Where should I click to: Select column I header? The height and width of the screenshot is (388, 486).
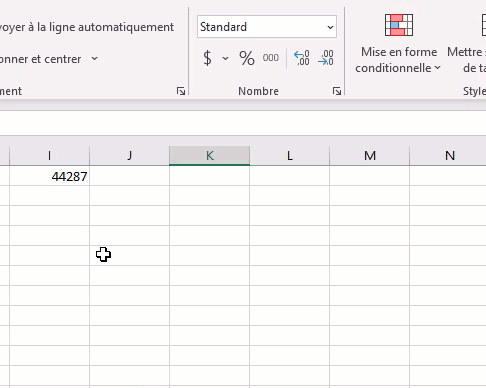click(49, 156)
